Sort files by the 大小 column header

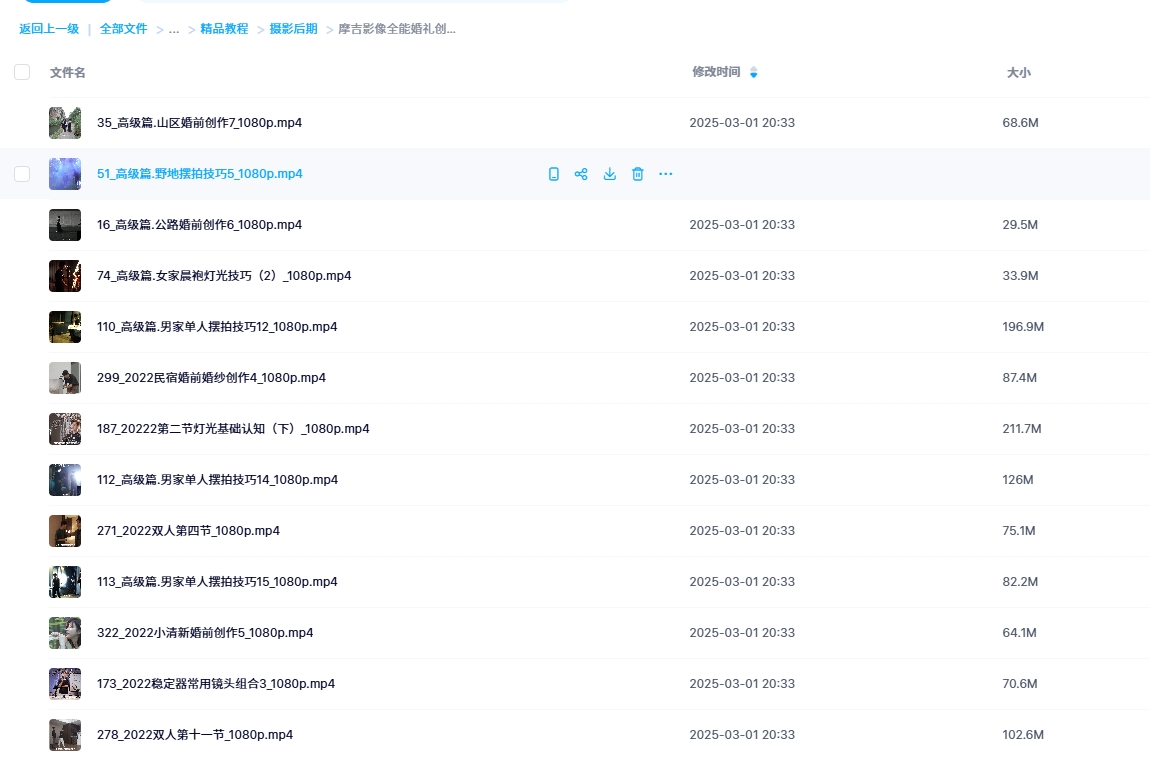click(1018, 73)
